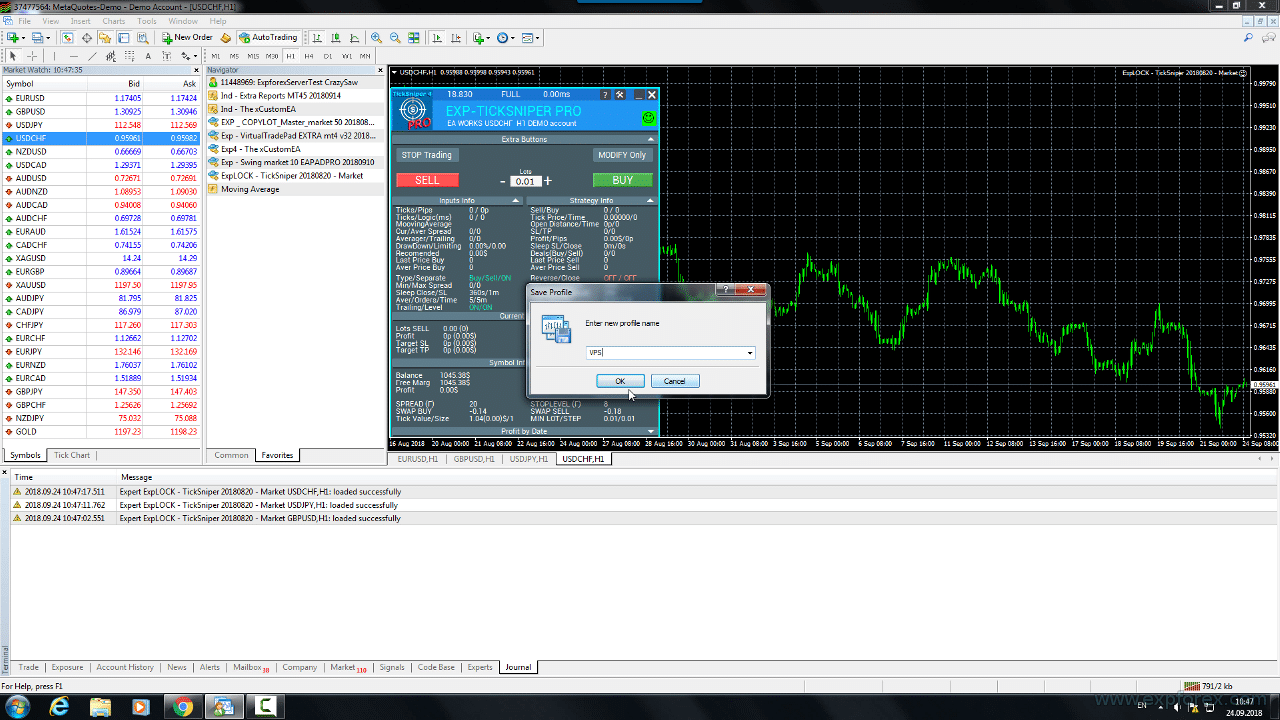
Task: Confirm the Save Profile dialog with OK
Action: click(620, 381)
